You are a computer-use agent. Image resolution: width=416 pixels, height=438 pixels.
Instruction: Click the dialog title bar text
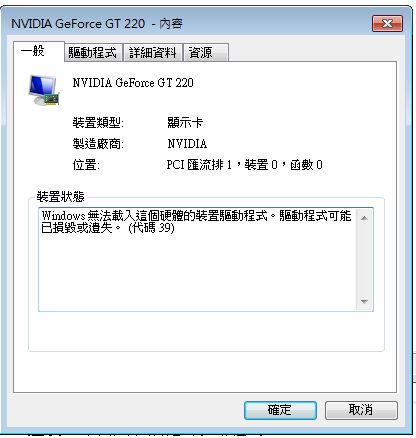[97, 24]
